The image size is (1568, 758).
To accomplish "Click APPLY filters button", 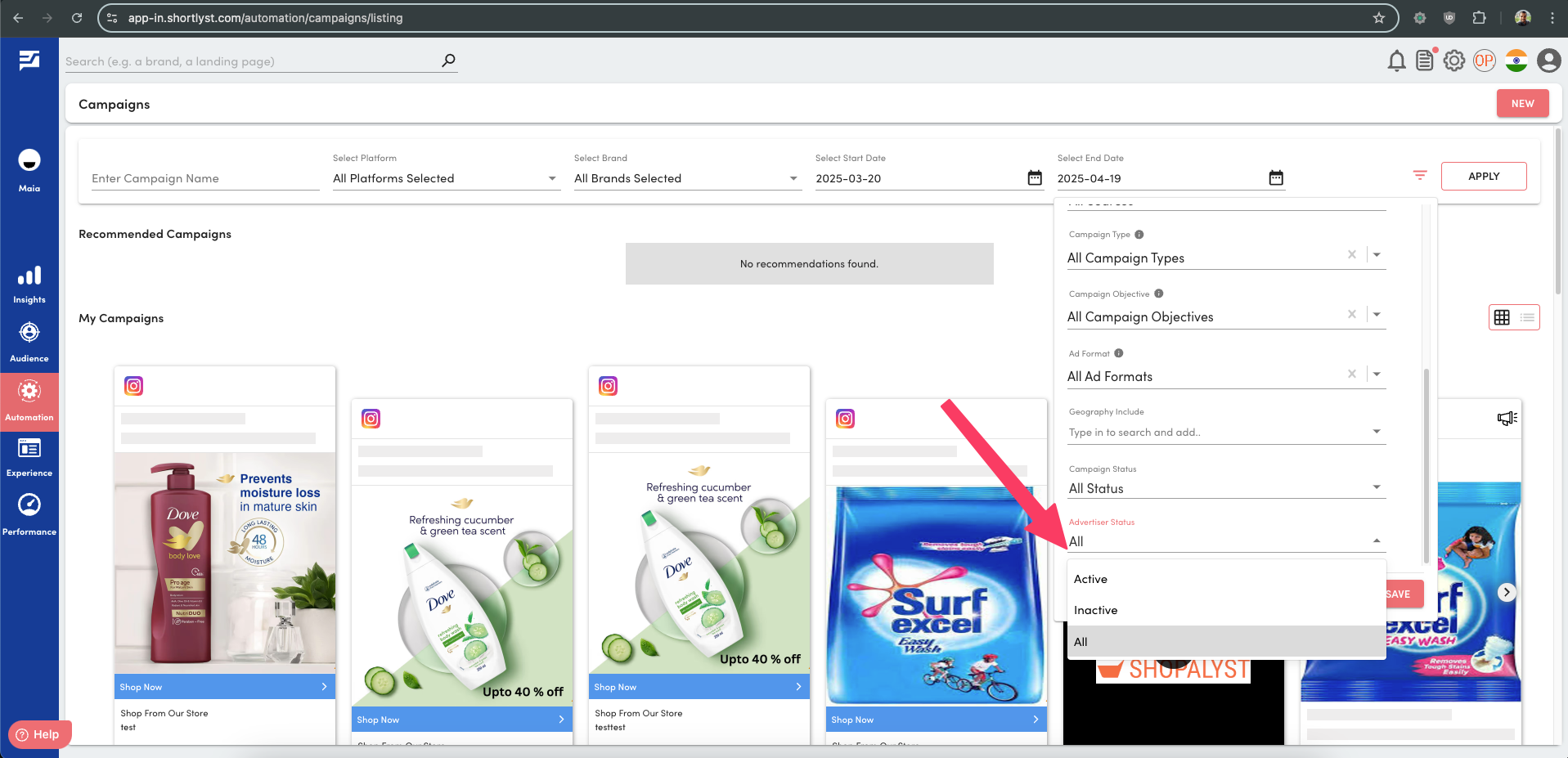I will tap(1484, 177).
